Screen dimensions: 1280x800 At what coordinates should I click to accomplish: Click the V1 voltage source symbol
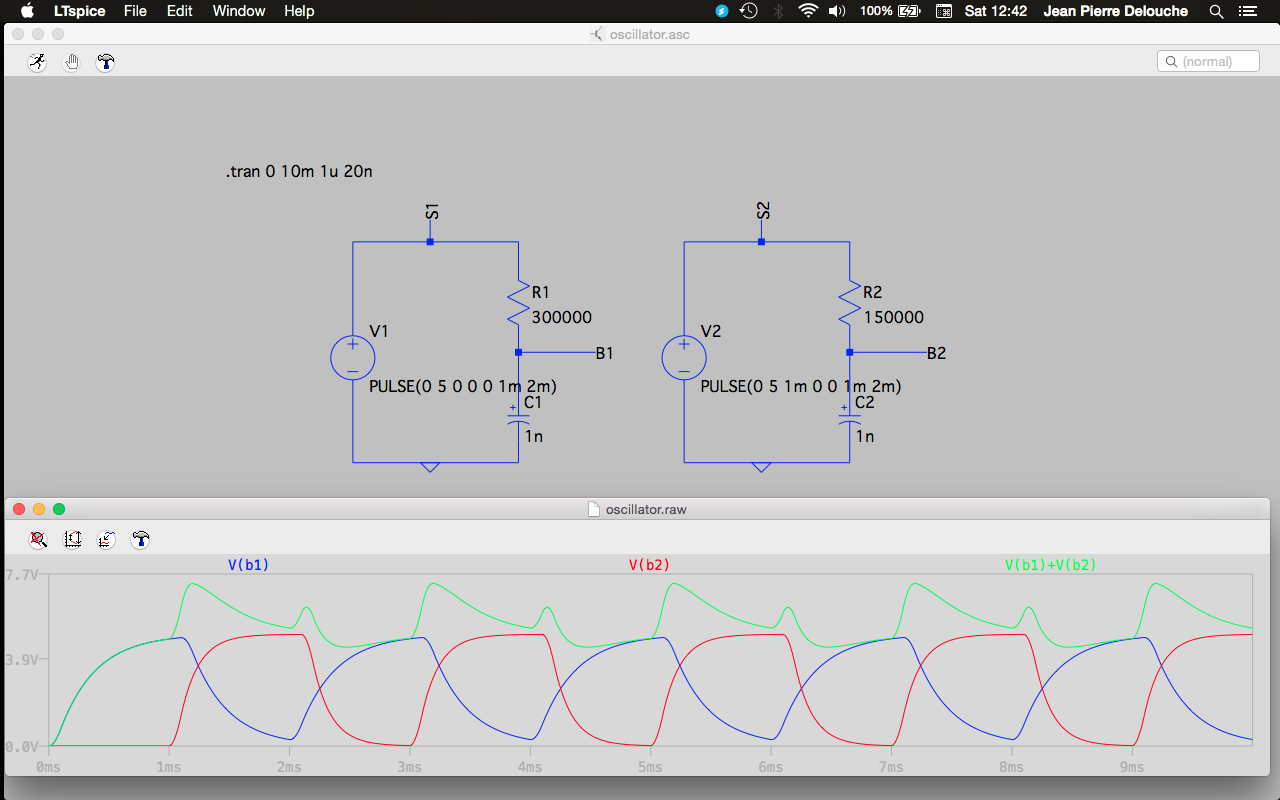tap(352, 358)
